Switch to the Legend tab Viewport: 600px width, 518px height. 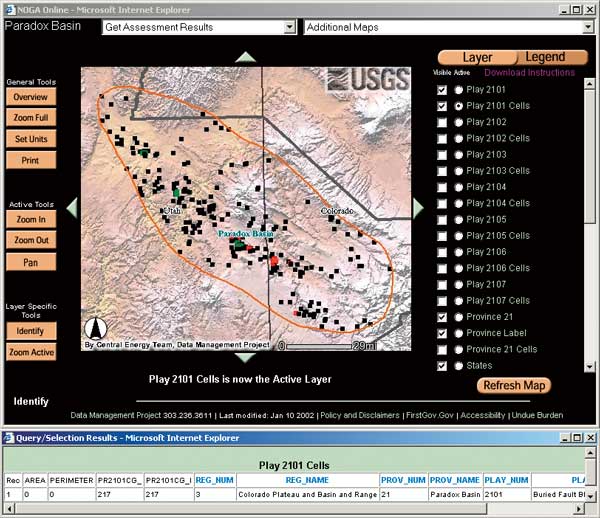[x=551, y=57]
